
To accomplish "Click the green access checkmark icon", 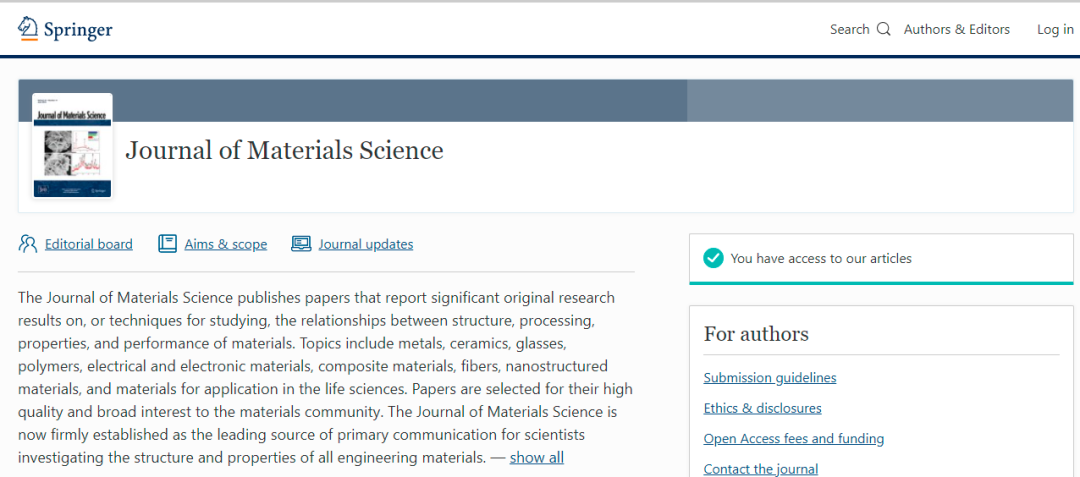I will coord(713,258).
